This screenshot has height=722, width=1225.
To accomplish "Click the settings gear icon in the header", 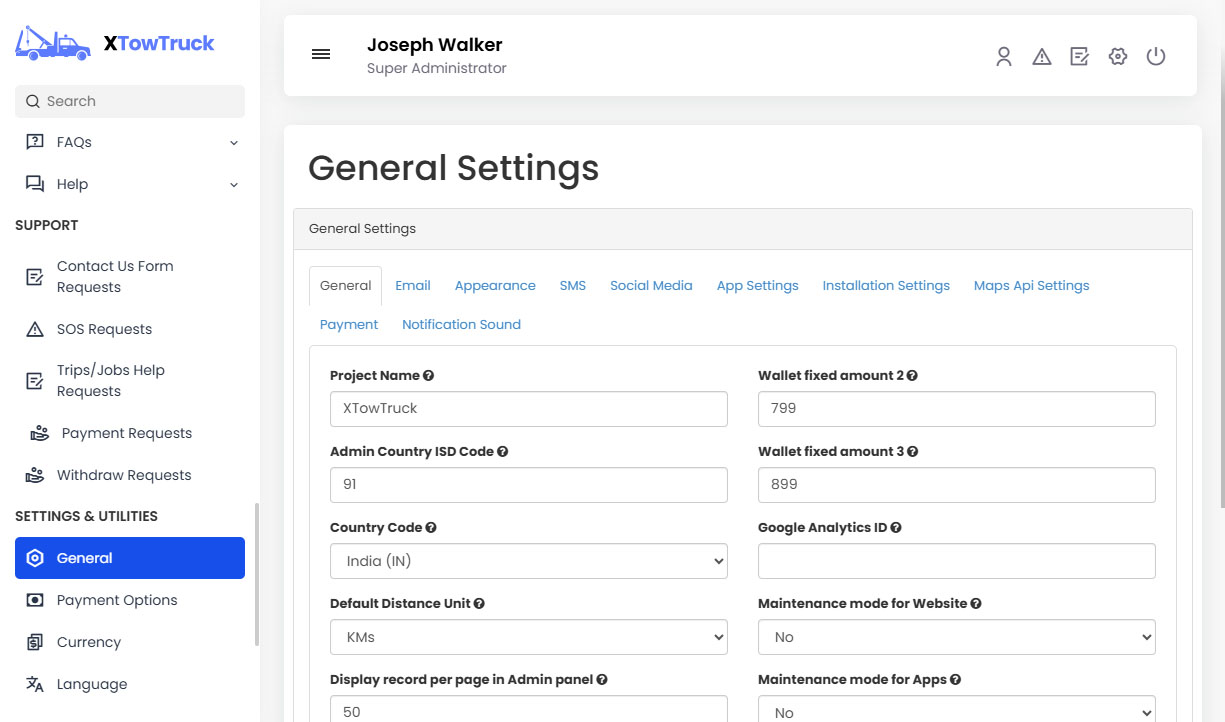I will pos(1117,57).
